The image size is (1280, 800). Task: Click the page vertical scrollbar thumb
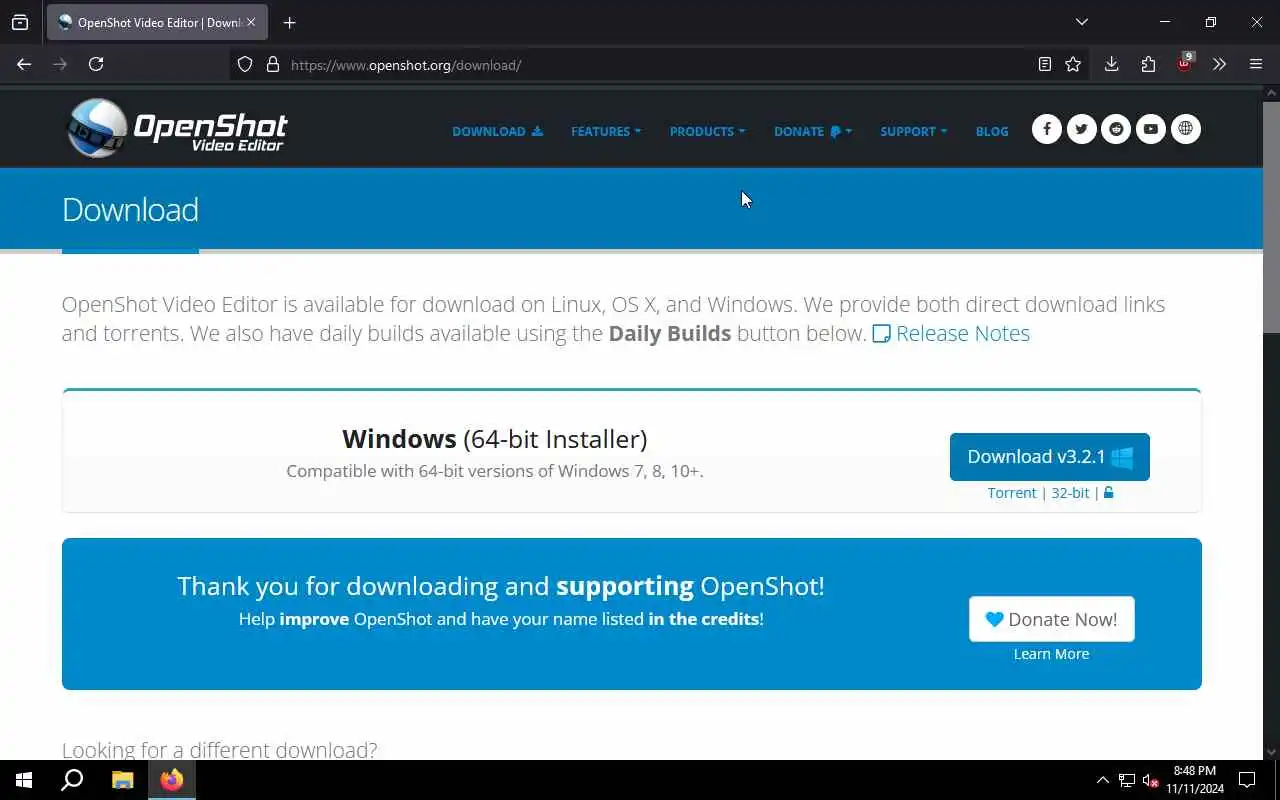click(x=1271, y=218)
